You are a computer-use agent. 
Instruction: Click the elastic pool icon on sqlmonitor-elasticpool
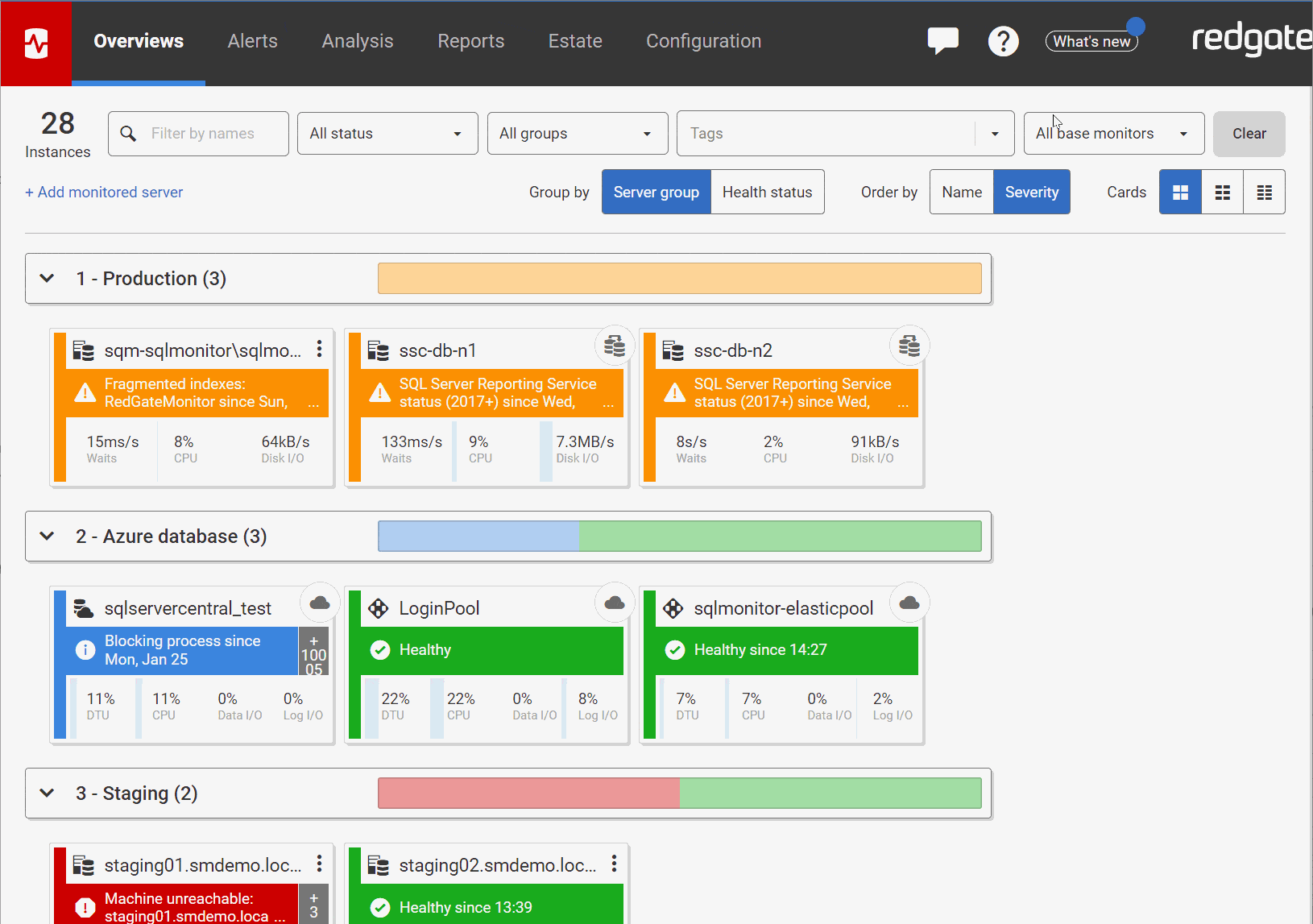tap(673, 608)
